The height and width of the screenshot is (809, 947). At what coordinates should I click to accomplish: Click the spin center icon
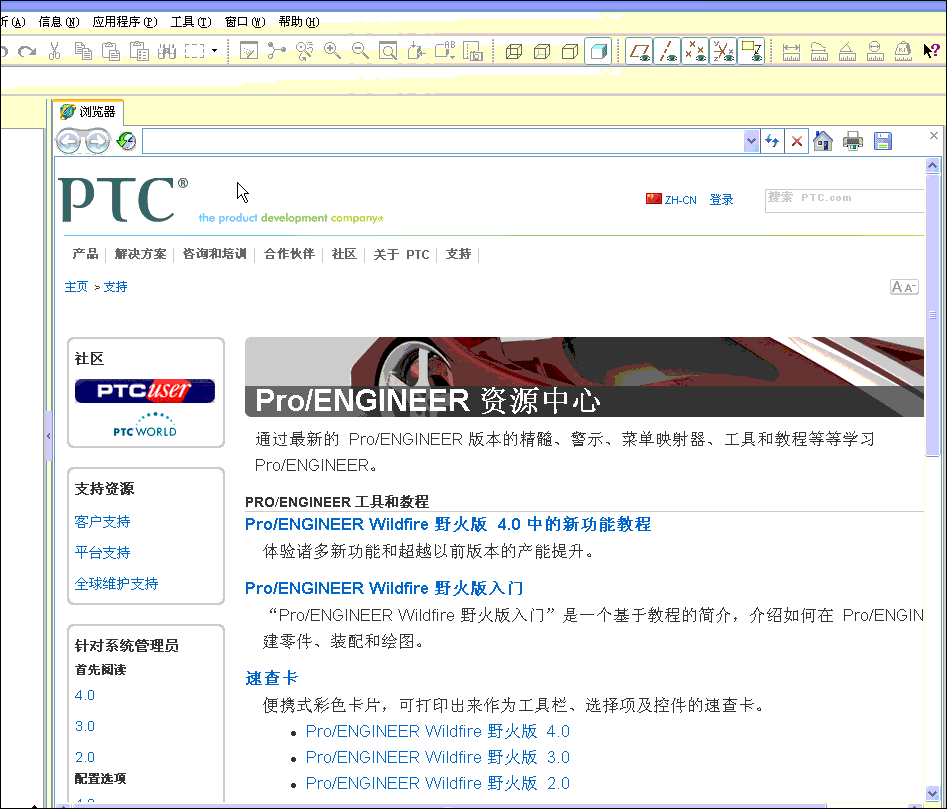(277, 51)
